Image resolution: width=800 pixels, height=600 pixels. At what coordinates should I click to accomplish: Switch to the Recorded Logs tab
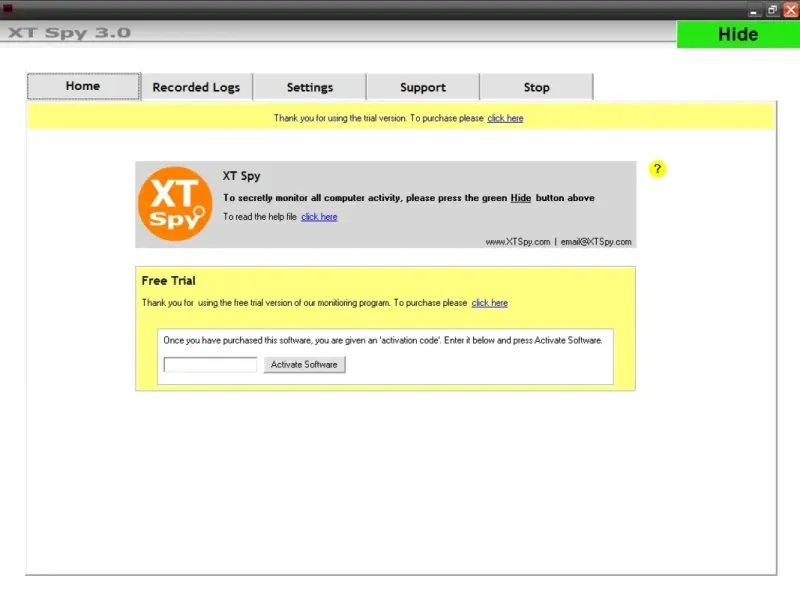click(x=196, y=87)
